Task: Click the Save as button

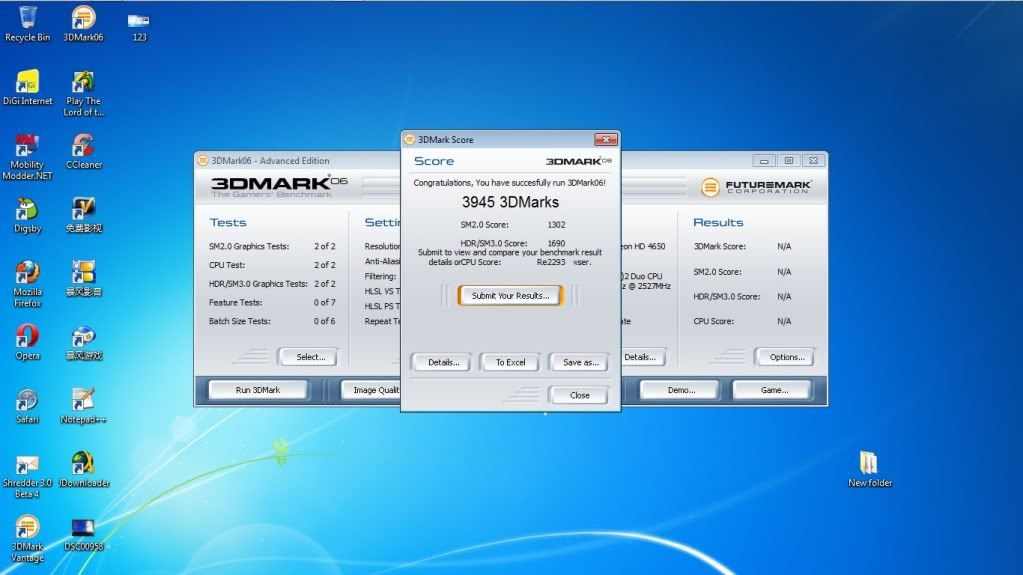Action: pyautogui.click(x=579, y=362)
